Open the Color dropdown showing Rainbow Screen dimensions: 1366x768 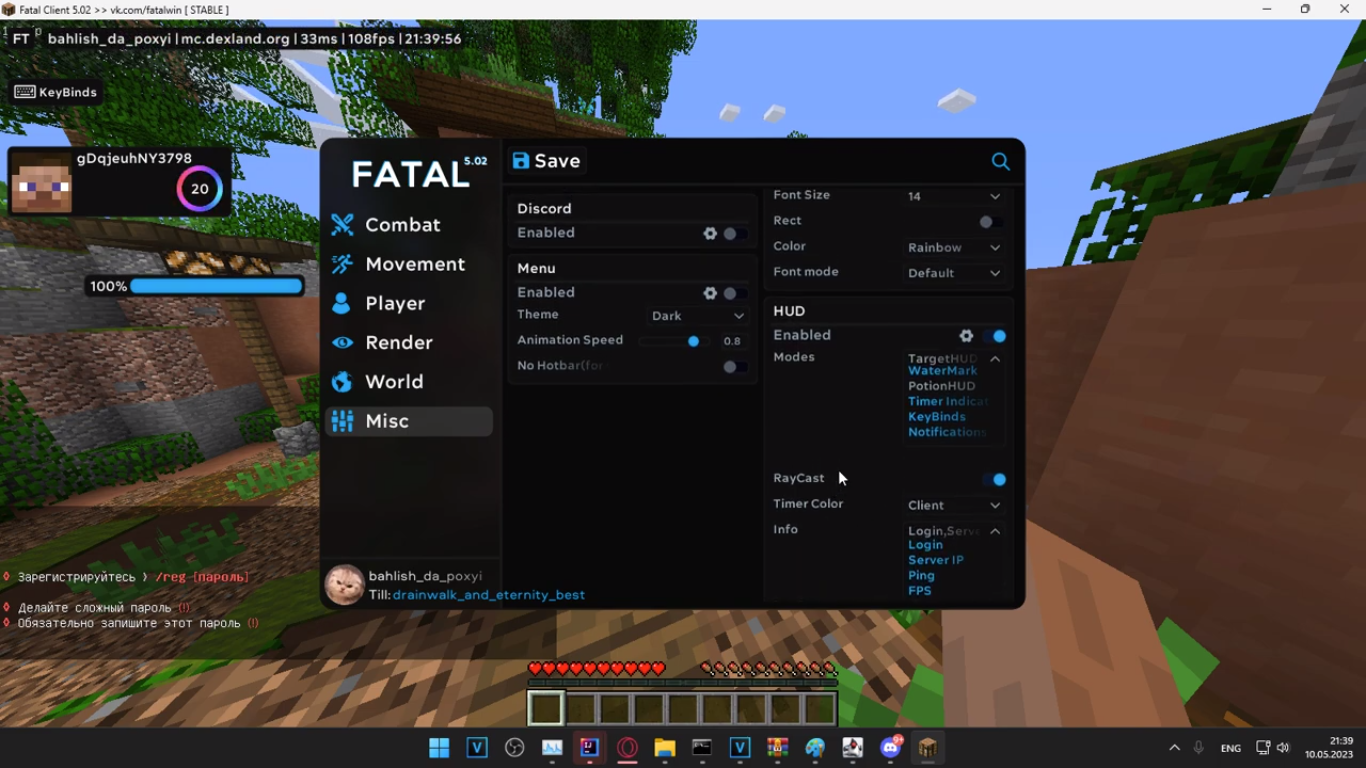pos(954,248)
